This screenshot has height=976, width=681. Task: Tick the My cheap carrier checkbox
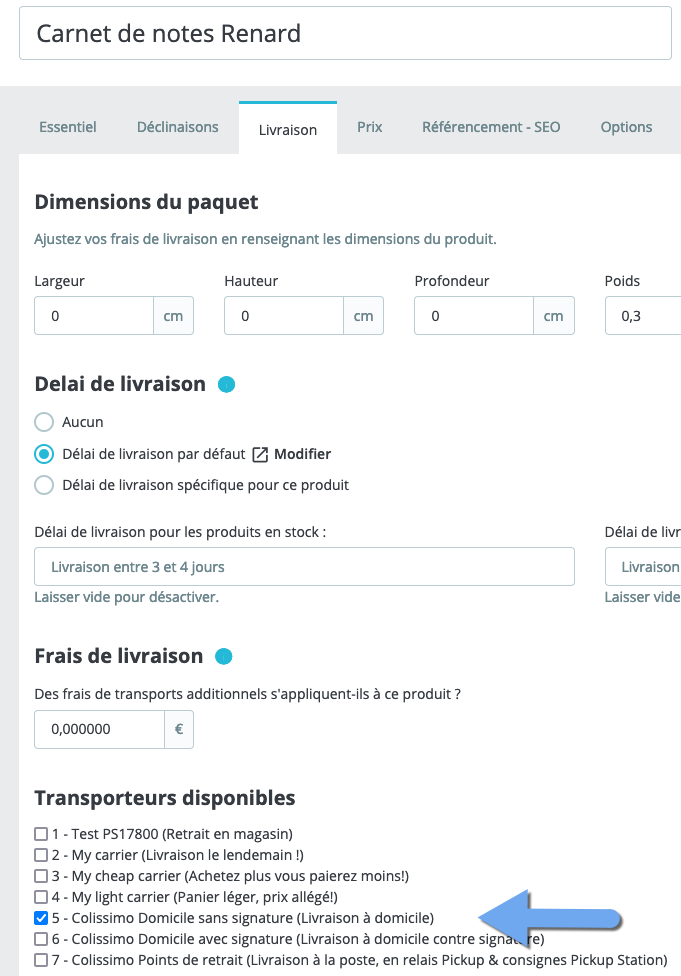41,876
